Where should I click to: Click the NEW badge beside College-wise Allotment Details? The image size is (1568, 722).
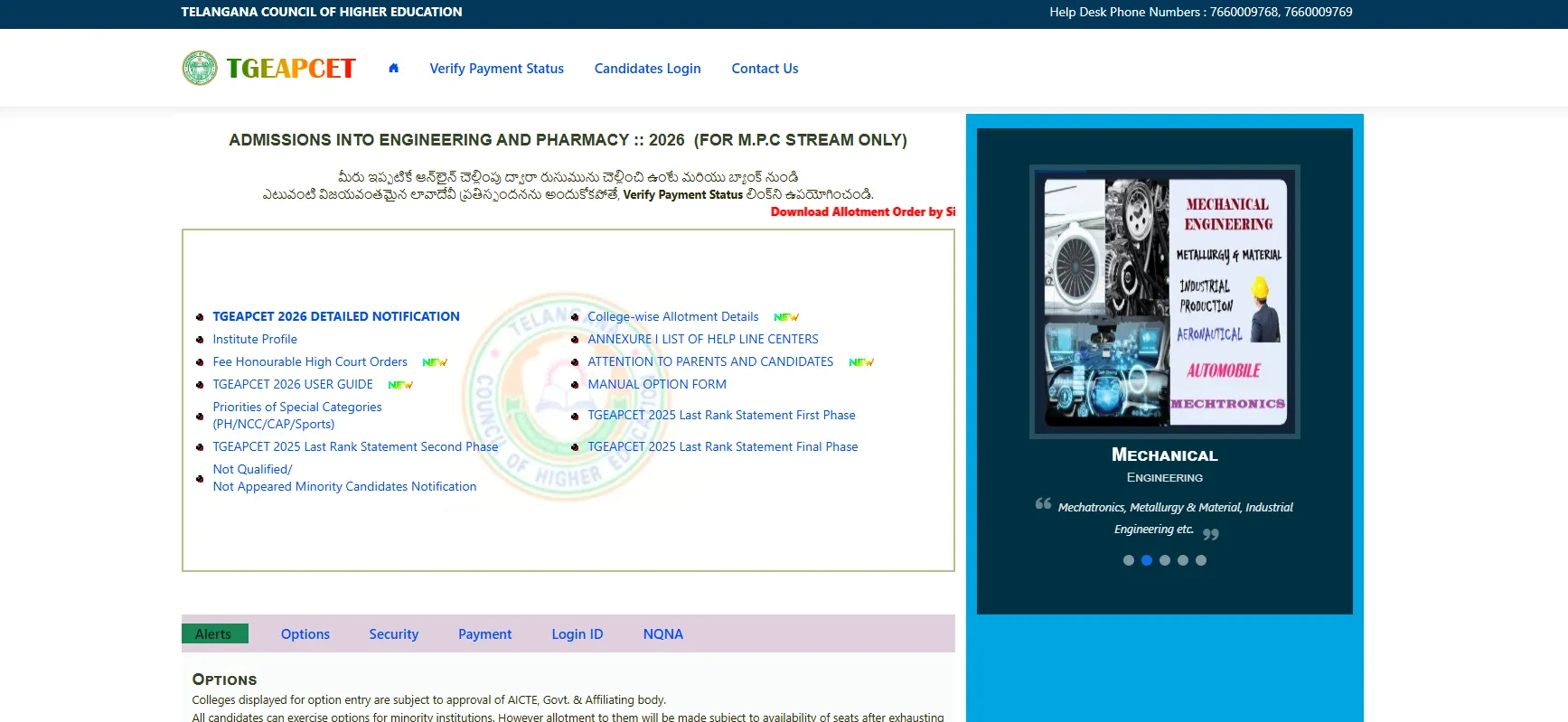[x=786, y=317]
